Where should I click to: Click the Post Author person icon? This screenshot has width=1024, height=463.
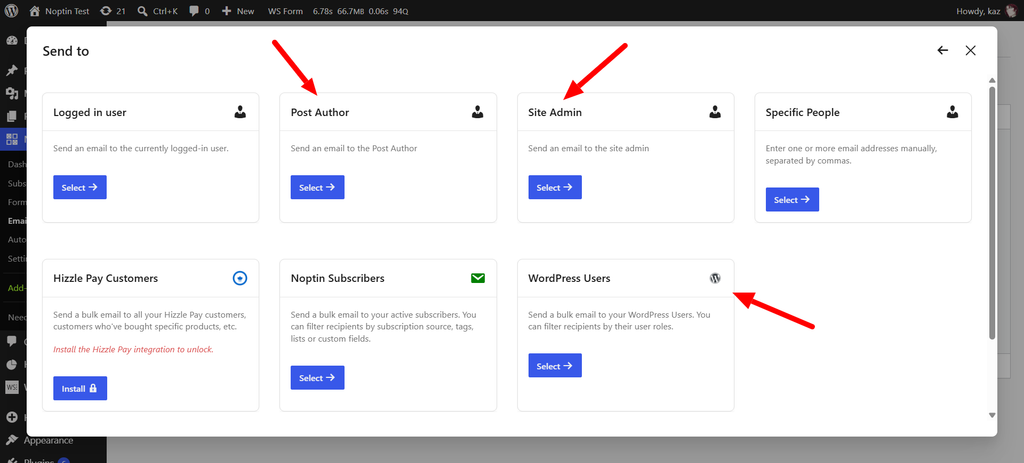(477, 112)
